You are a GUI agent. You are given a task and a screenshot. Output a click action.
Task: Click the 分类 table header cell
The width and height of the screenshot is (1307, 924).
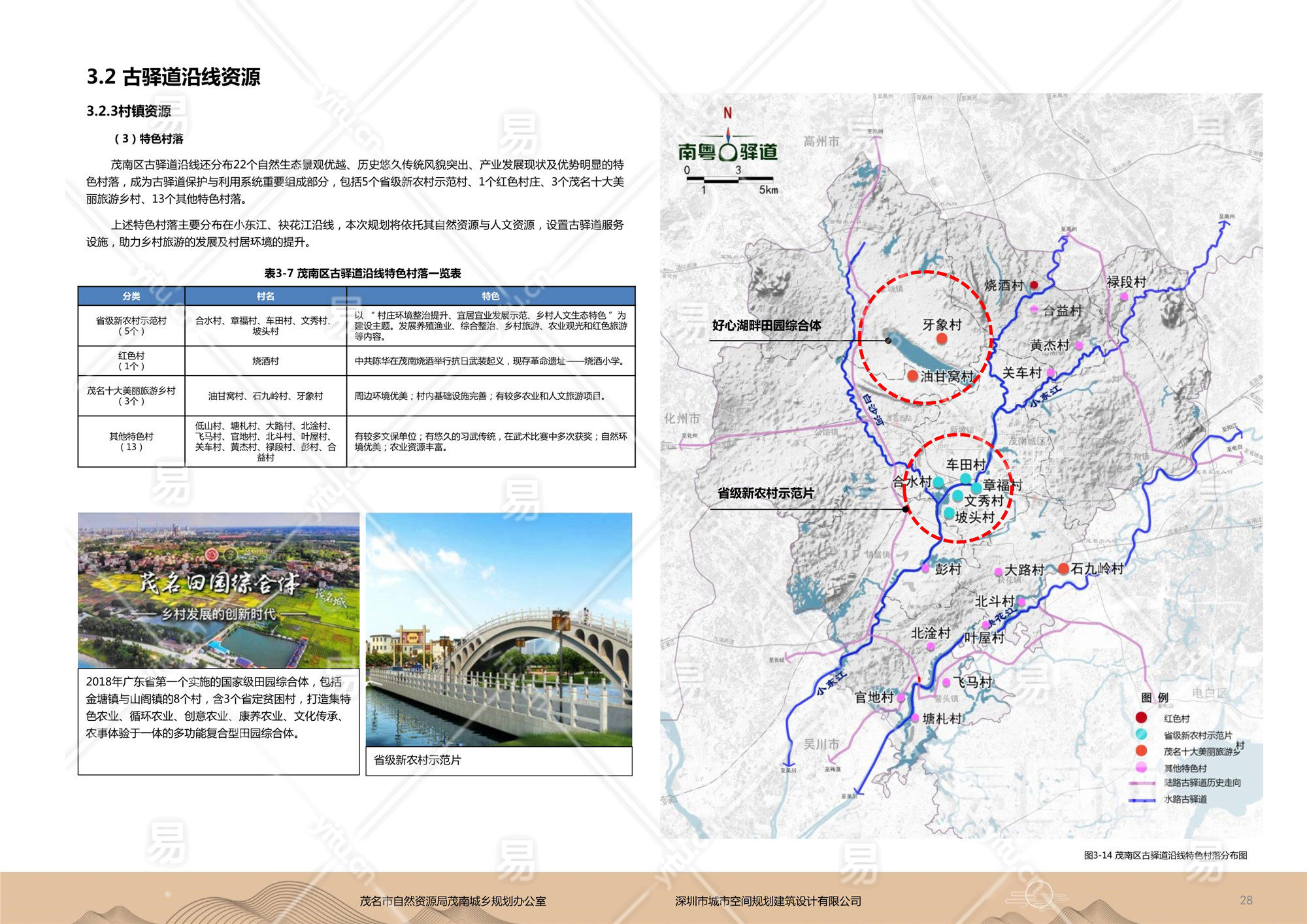coord(131,296)
